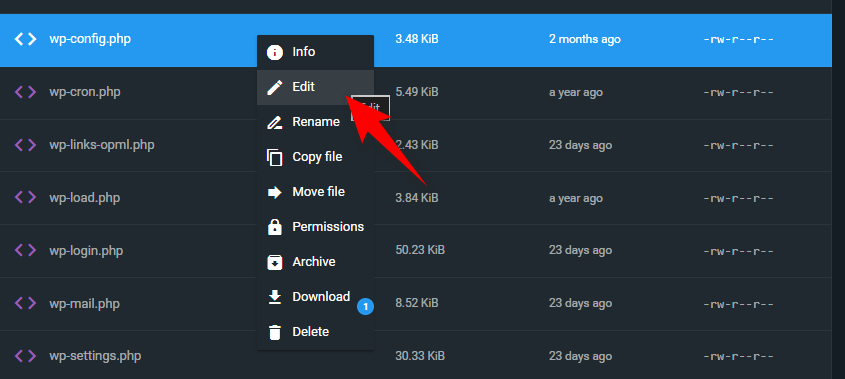Click the Move file arrow icon

[275, 192]
